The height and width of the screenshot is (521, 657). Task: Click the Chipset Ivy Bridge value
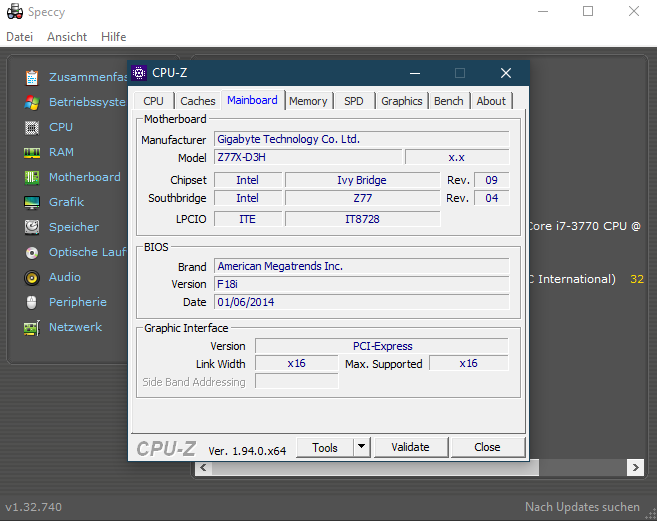click(x=362, y=180)
